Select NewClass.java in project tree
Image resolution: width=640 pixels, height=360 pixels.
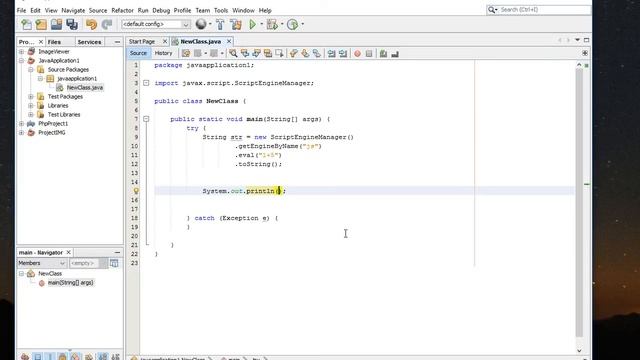tap(85, 88)
